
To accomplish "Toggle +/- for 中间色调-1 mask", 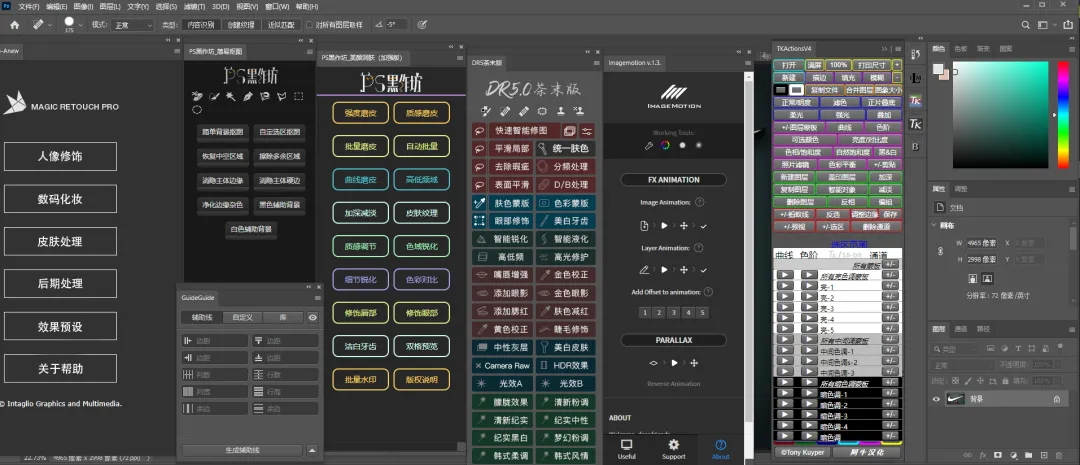I will click(x=891, y=351).
